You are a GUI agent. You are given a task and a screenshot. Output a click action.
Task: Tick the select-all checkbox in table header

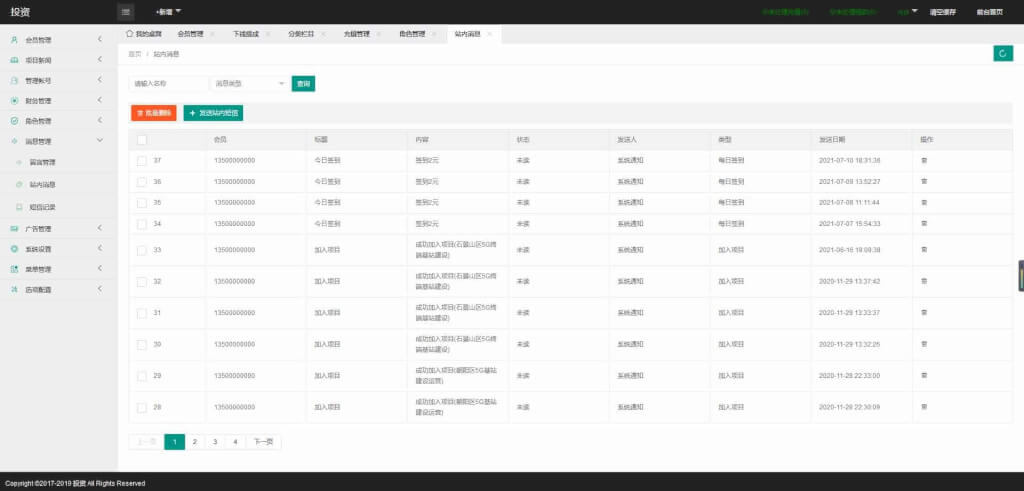point(142,140)
